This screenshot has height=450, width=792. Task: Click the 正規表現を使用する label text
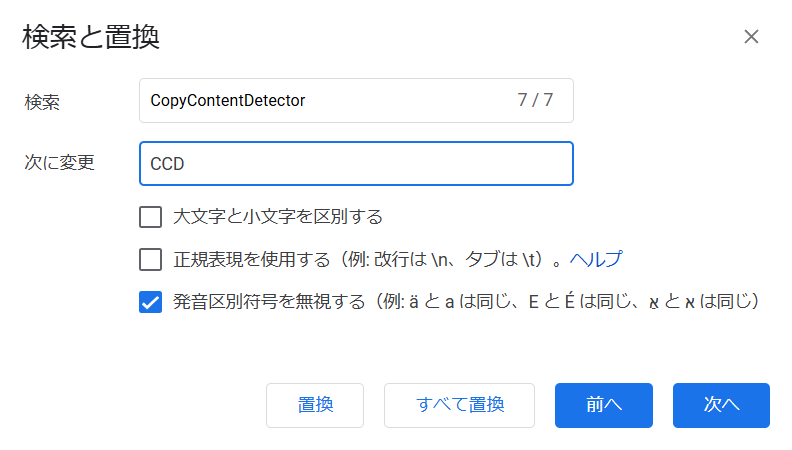point(252,259)
